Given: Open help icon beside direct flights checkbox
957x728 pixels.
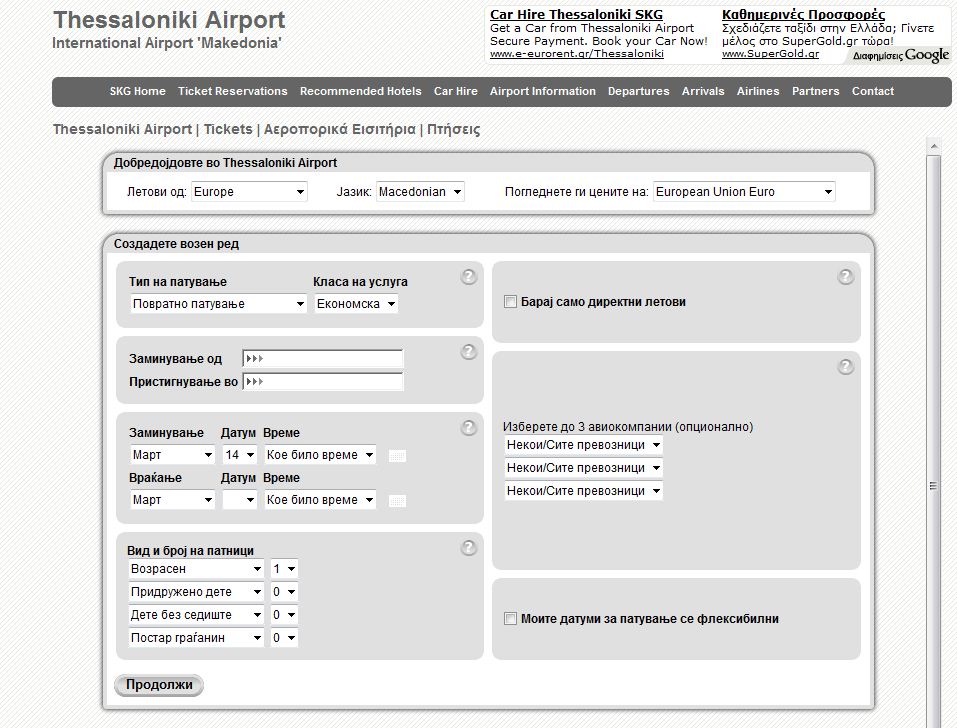Looking at the screenshot, I should tap(845, 276).
